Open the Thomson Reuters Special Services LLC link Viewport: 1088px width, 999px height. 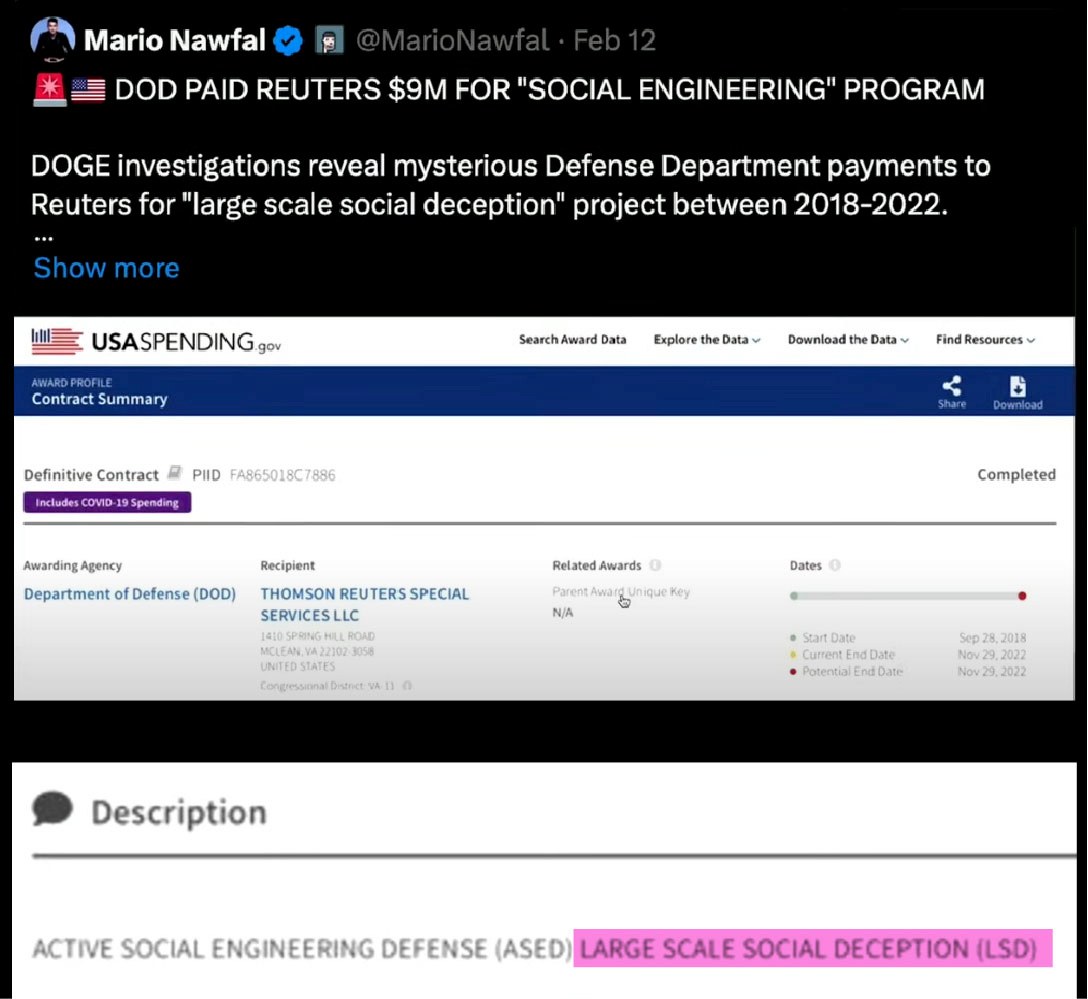(364, 604)
